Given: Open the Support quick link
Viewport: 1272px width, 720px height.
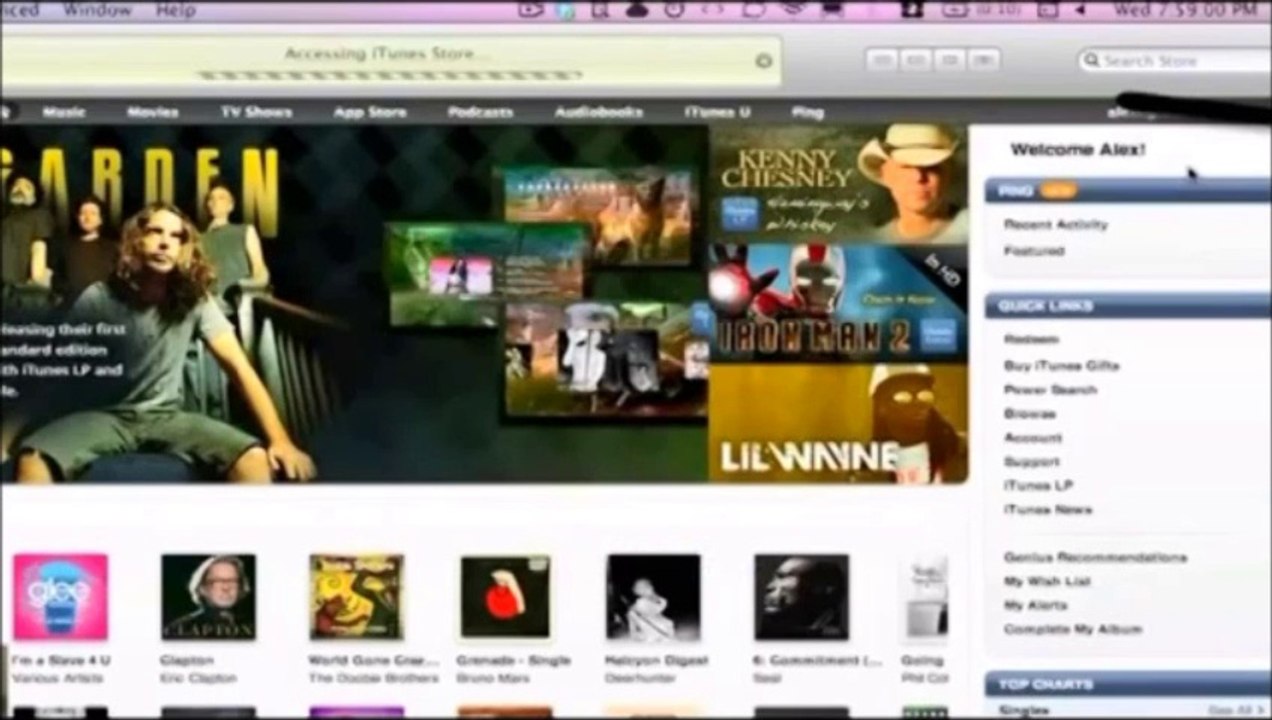Looking at the screenshot, I should (1032, 462).
